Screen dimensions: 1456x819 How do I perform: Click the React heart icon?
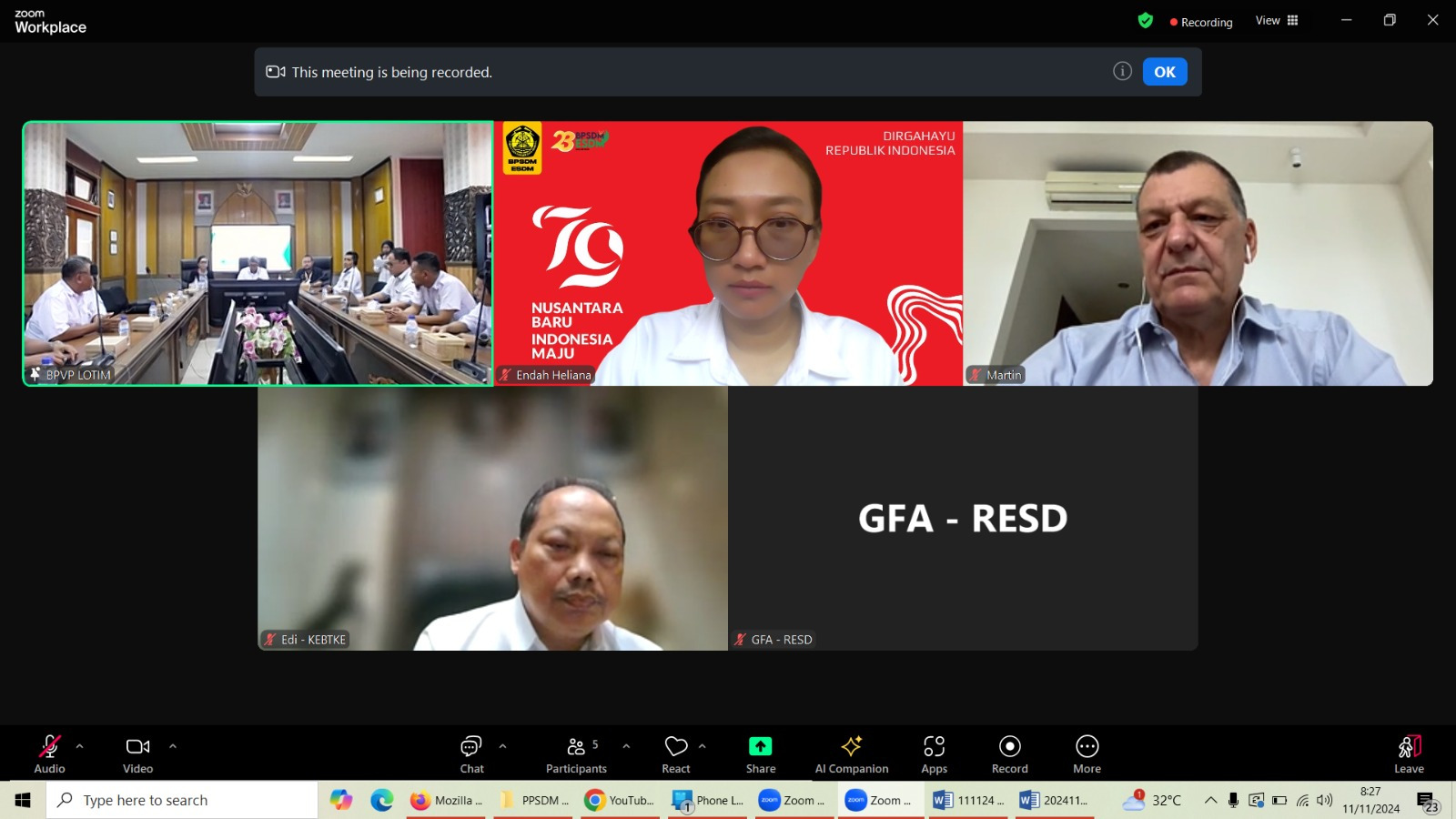pyautogui.click(x=676, y=753)
